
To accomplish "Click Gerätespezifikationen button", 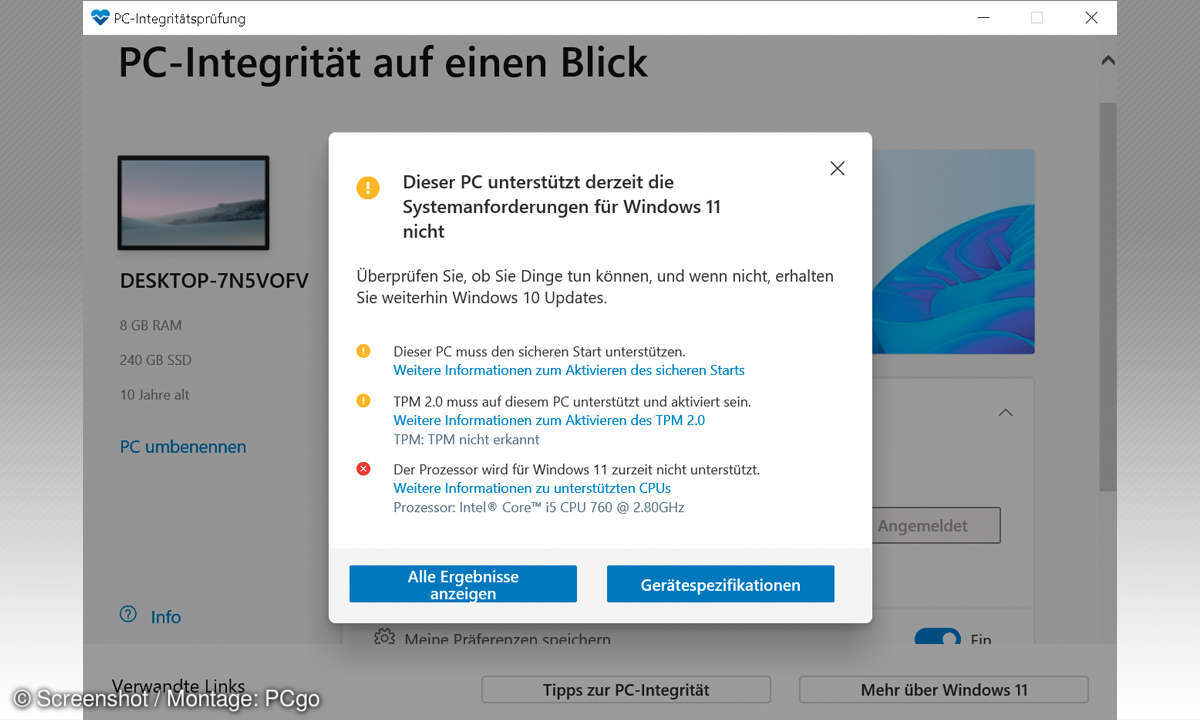I will click(x=720, y=584).
